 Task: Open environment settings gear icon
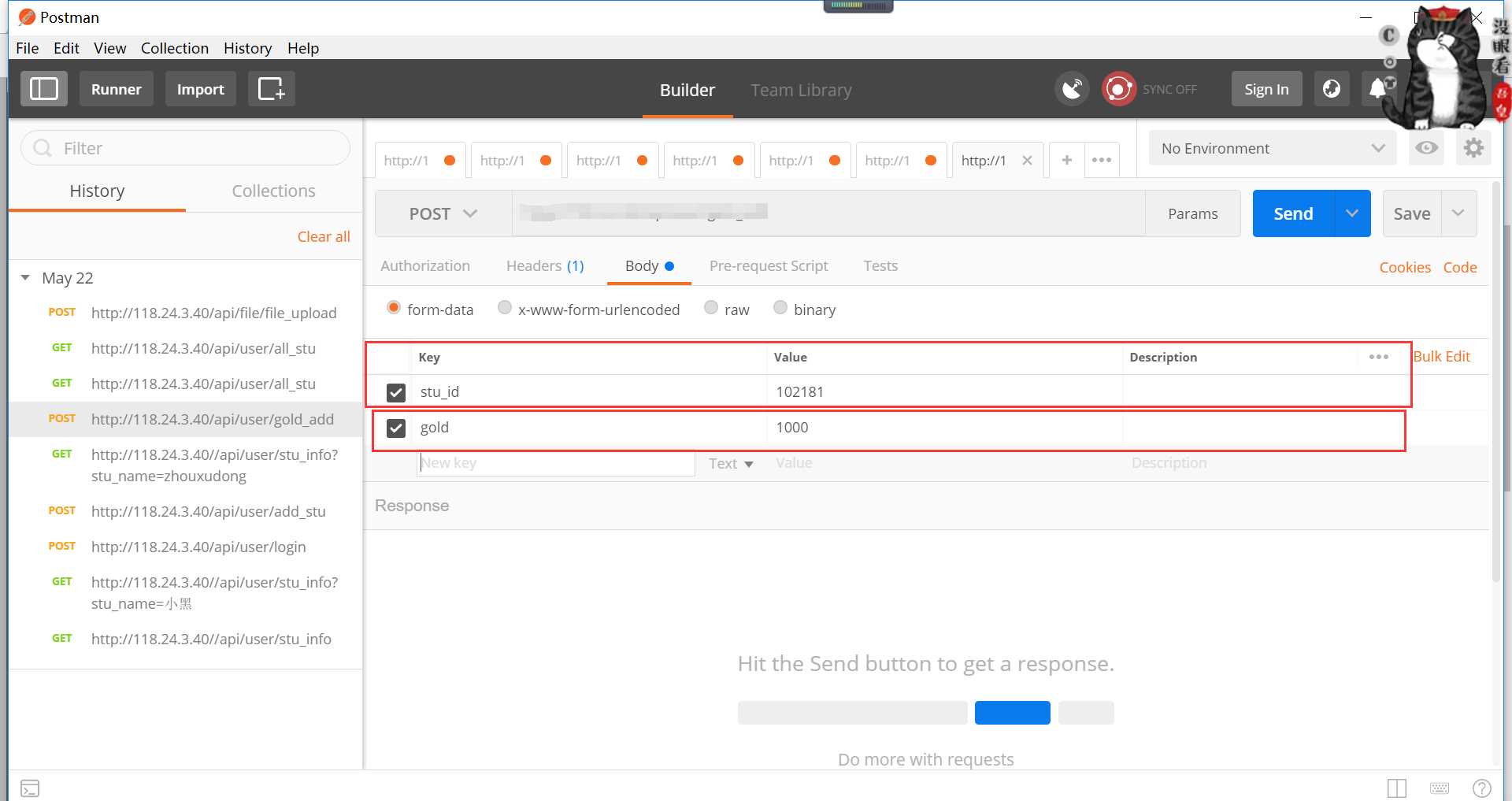[x=1473, y=148]
